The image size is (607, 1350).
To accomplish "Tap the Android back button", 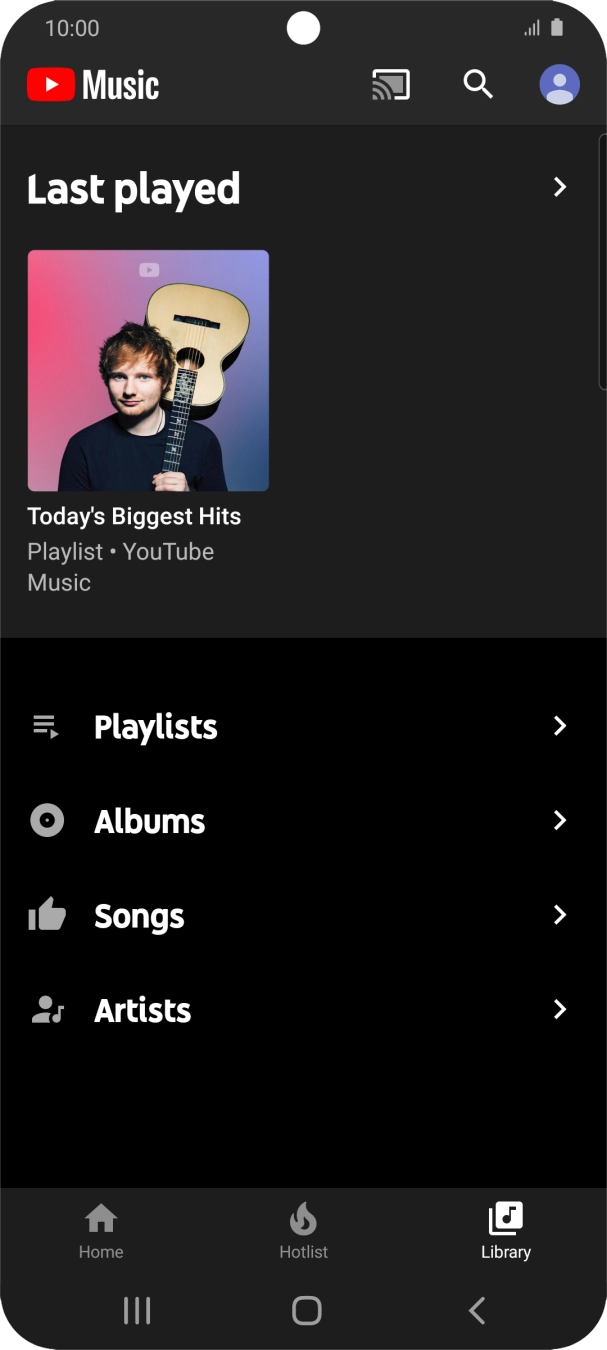I will tap(476, 1310).
